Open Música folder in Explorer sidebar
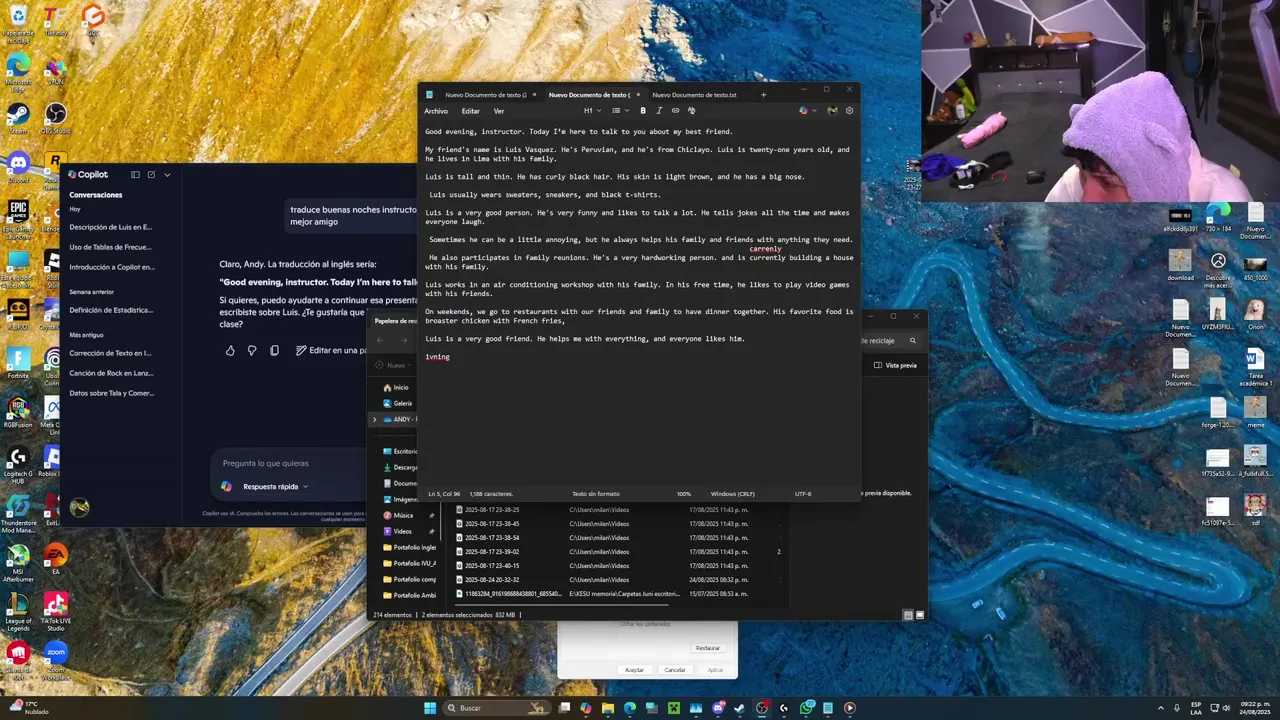This screenshot has height=720, width=1280. pyautogui.click(x=398, y=515)
